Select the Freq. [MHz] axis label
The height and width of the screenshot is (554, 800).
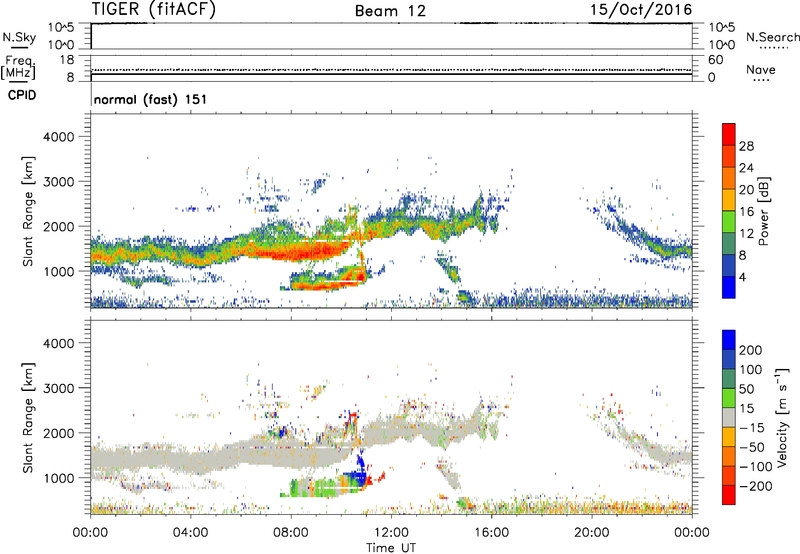coord(18,68)
